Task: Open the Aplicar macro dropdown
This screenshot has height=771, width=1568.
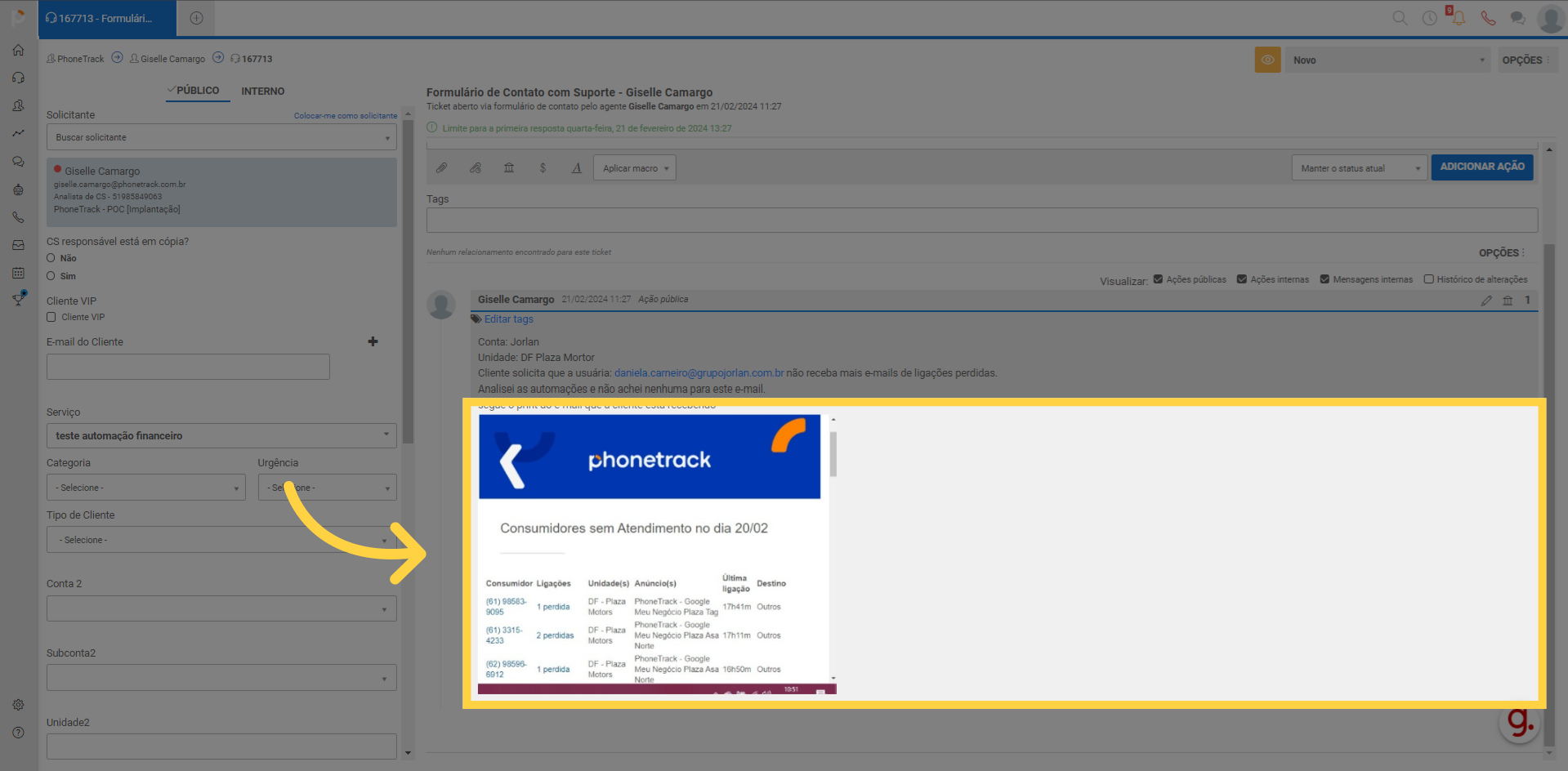Action: pyautogui.click(x=635, y=168)
